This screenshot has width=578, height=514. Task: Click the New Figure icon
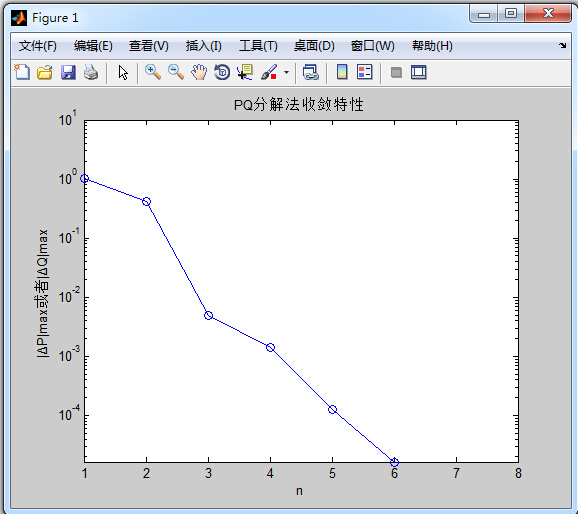[x=22, y=72]
